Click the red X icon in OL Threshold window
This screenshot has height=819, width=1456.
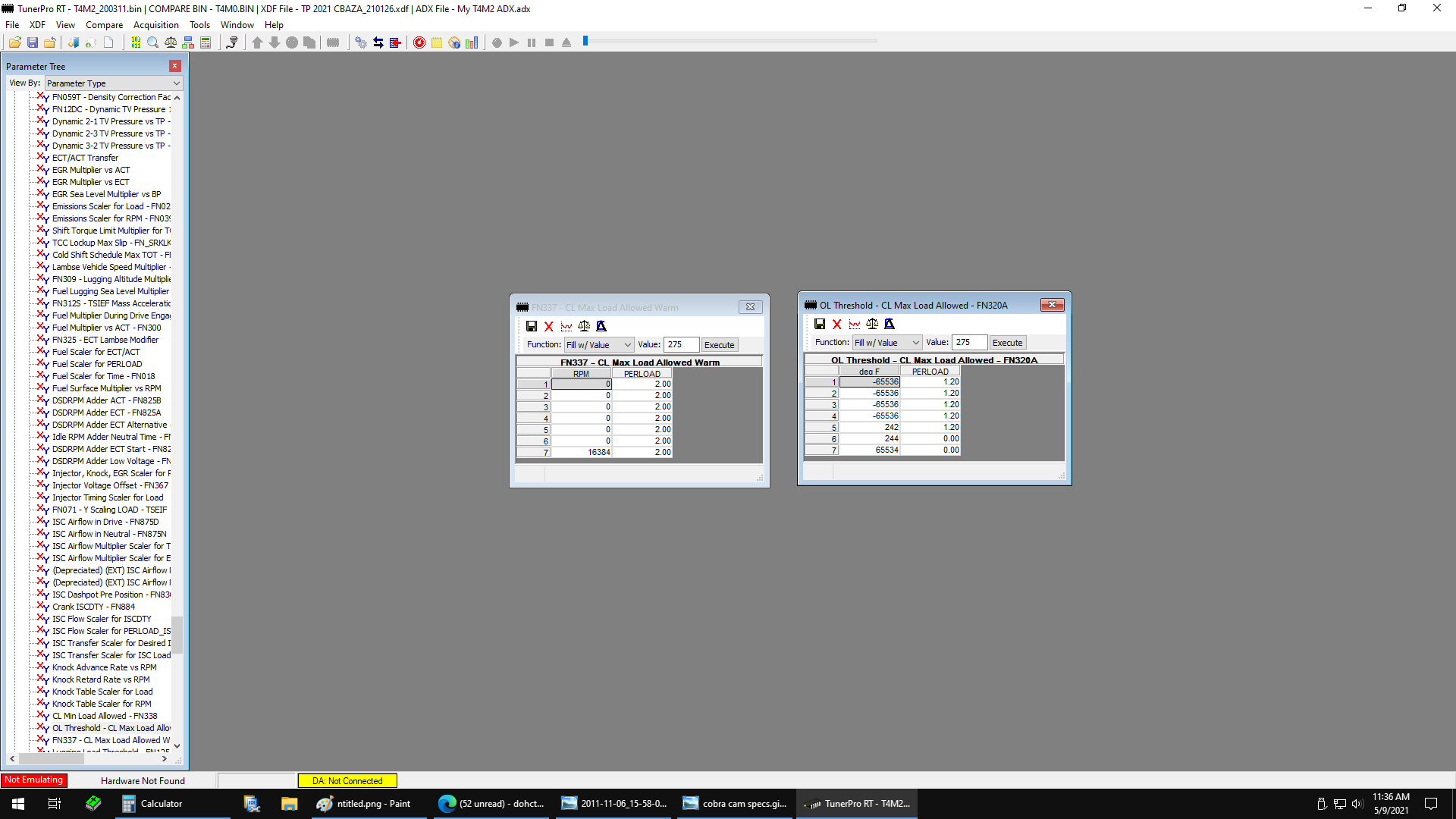pos(837,324)
